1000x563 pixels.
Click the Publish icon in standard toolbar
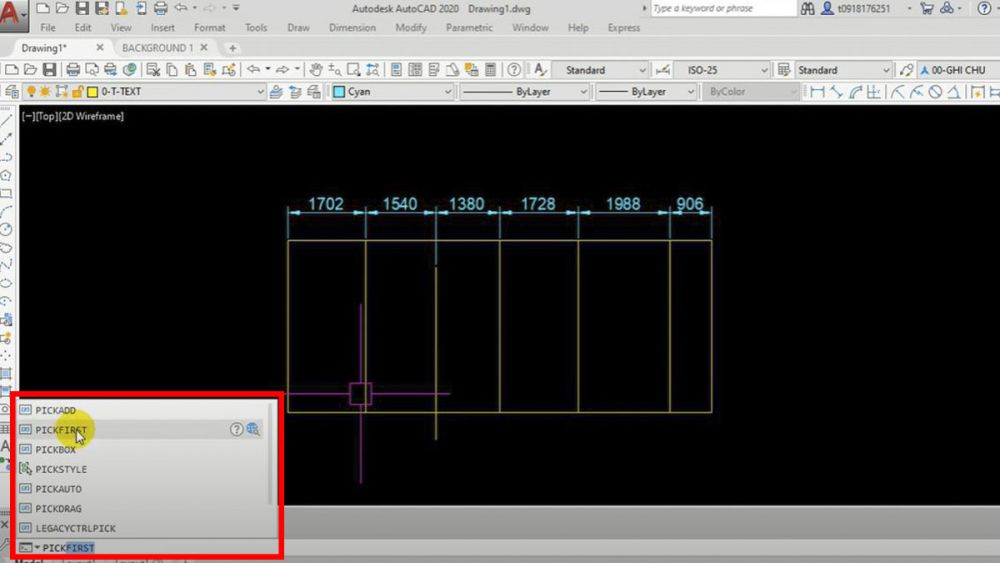110,69
